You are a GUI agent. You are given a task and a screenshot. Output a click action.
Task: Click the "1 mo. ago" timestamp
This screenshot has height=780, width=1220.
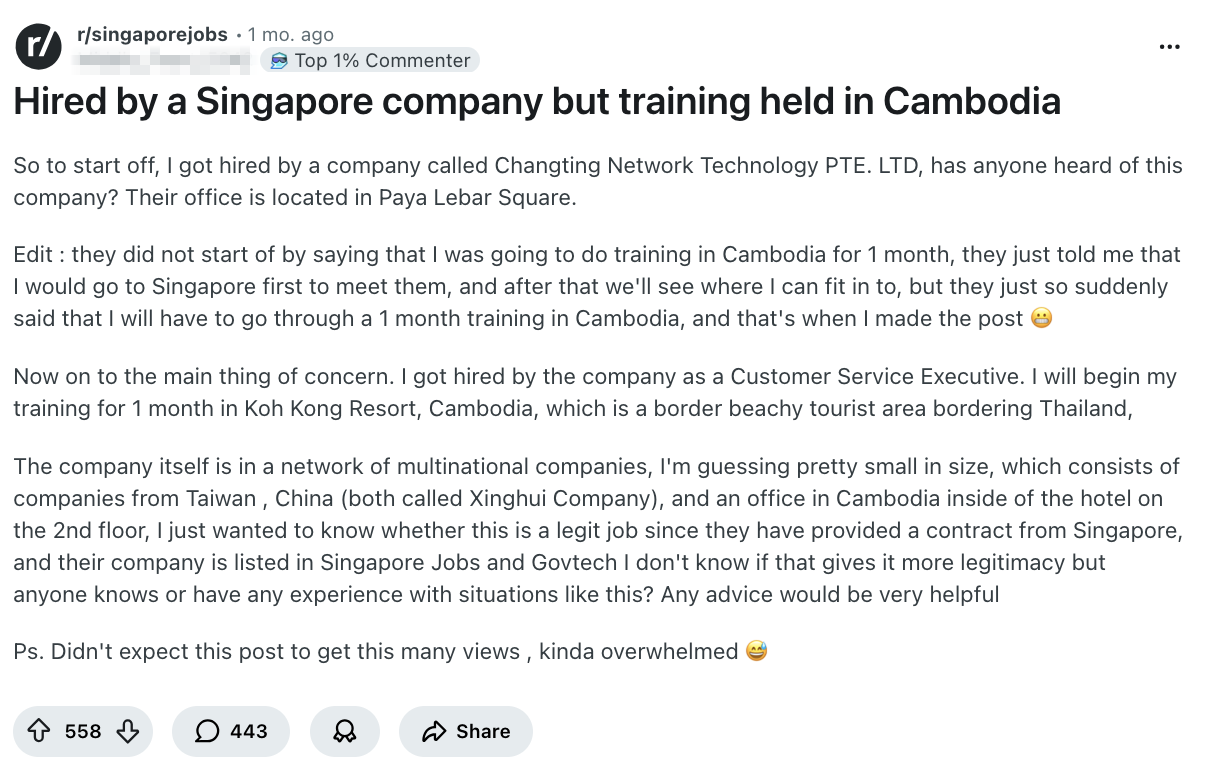pyautogui.click(x=291, y=35)
